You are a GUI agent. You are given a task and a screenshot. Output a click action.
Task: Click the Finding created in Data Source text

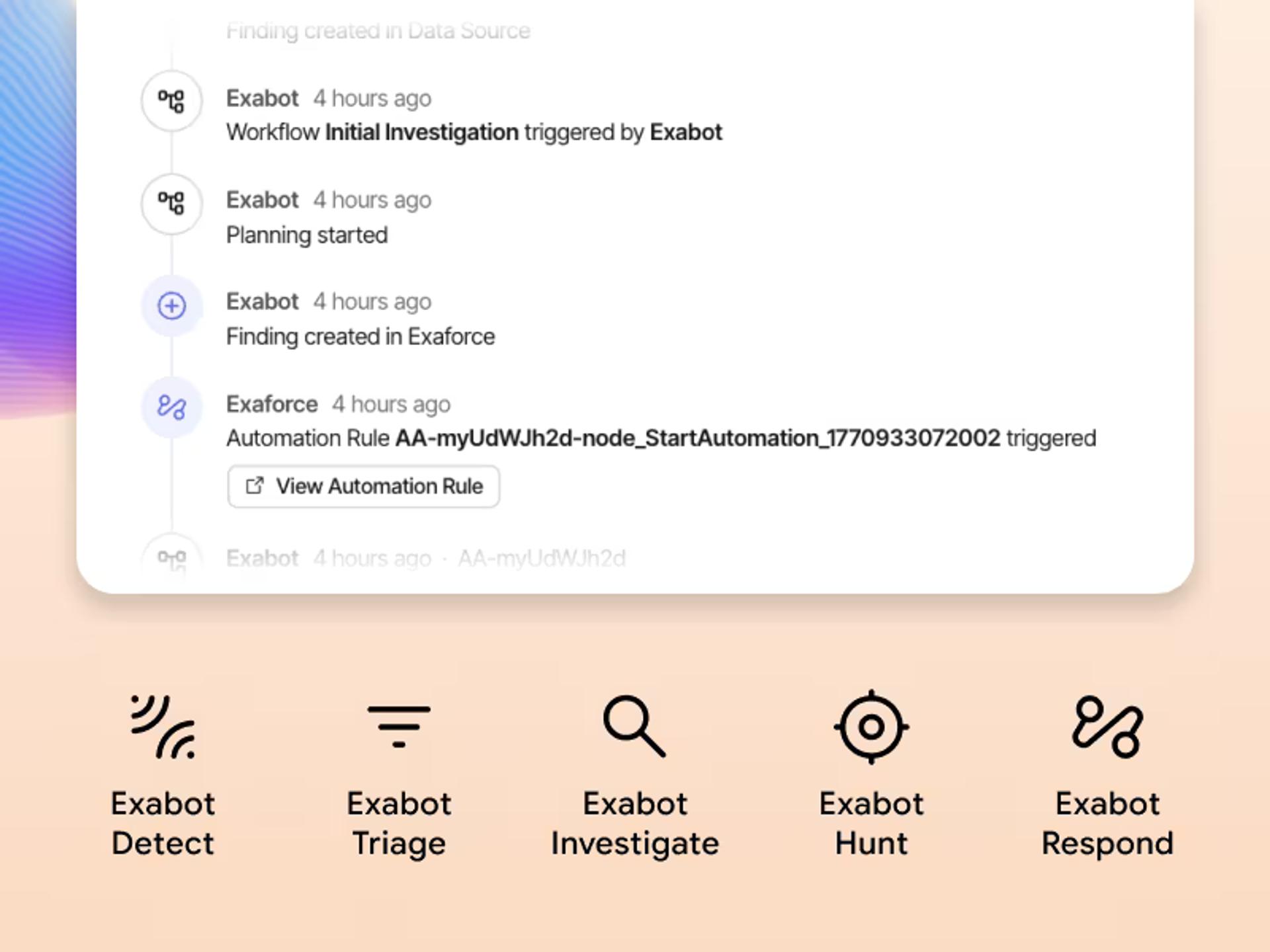[378, 30]
